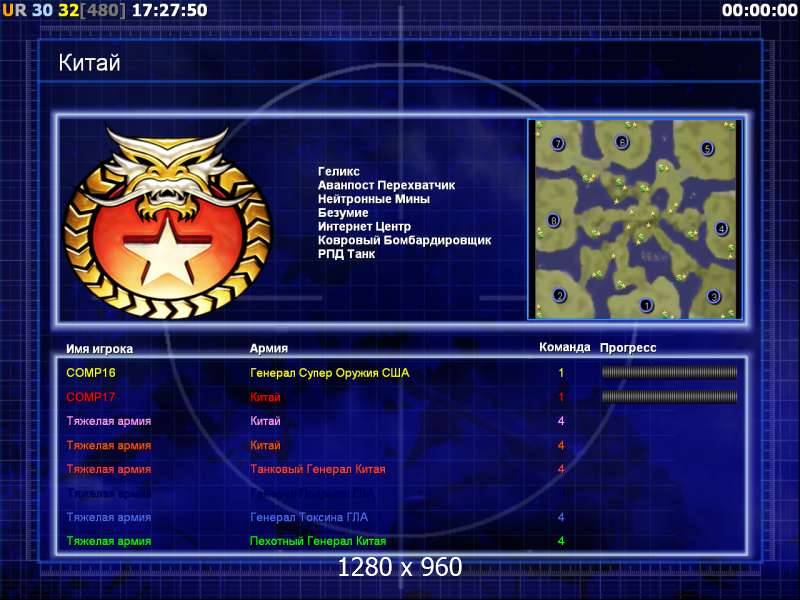Select player name COMP17
Image resolution: width=800 pixels, height=600 pixels.
[91, 396]
